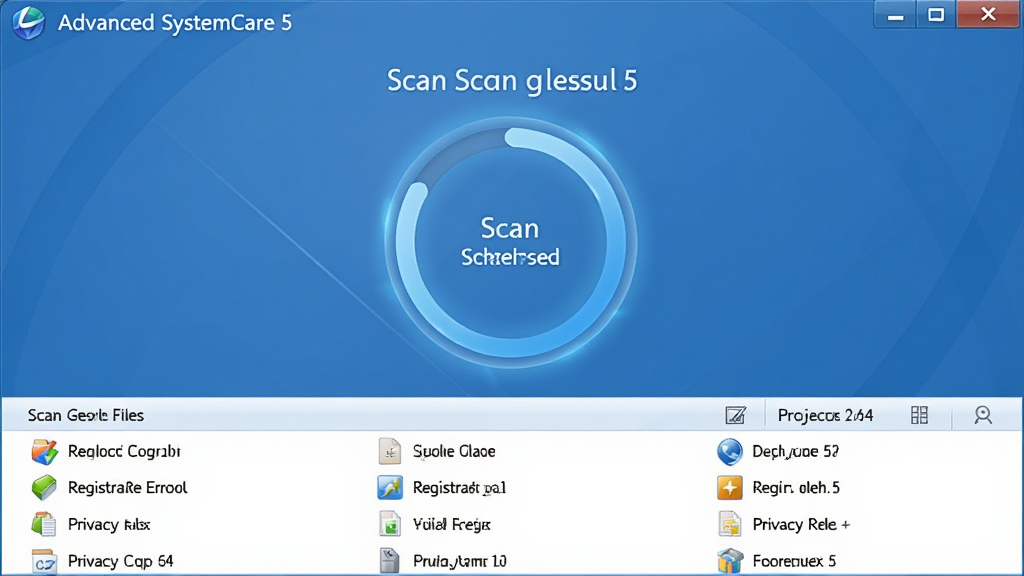Click the Vuial Fregjx file icon

coord(390,524)
